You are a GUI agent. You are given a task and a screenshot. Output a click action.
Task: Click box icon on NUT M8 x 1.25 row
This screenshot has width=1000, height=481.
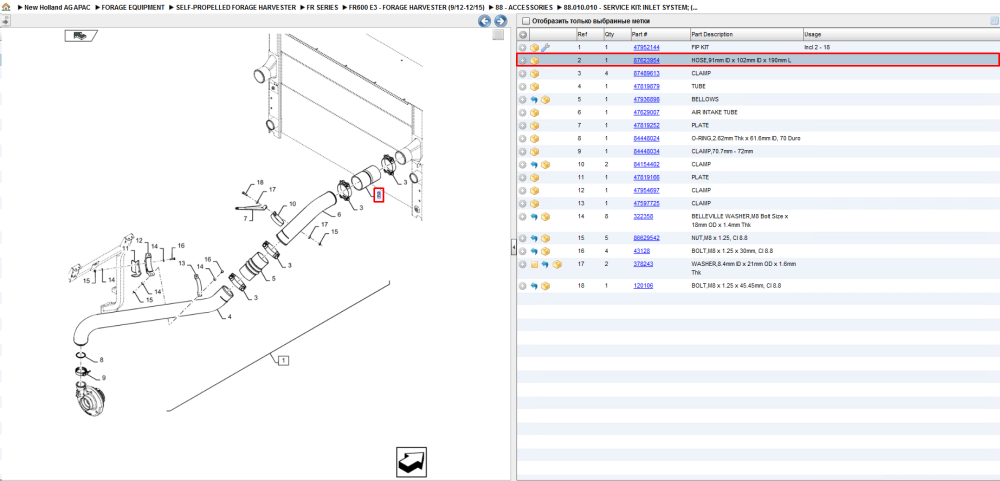545,238
